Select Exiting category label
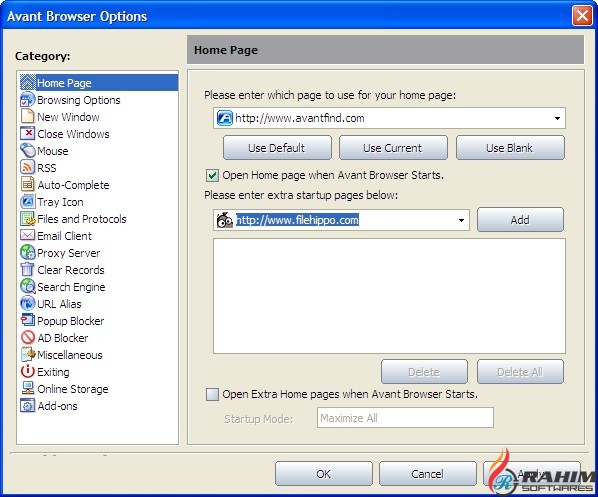The width and height of the screenshot is (598, 497). click(x=53, y=372)
